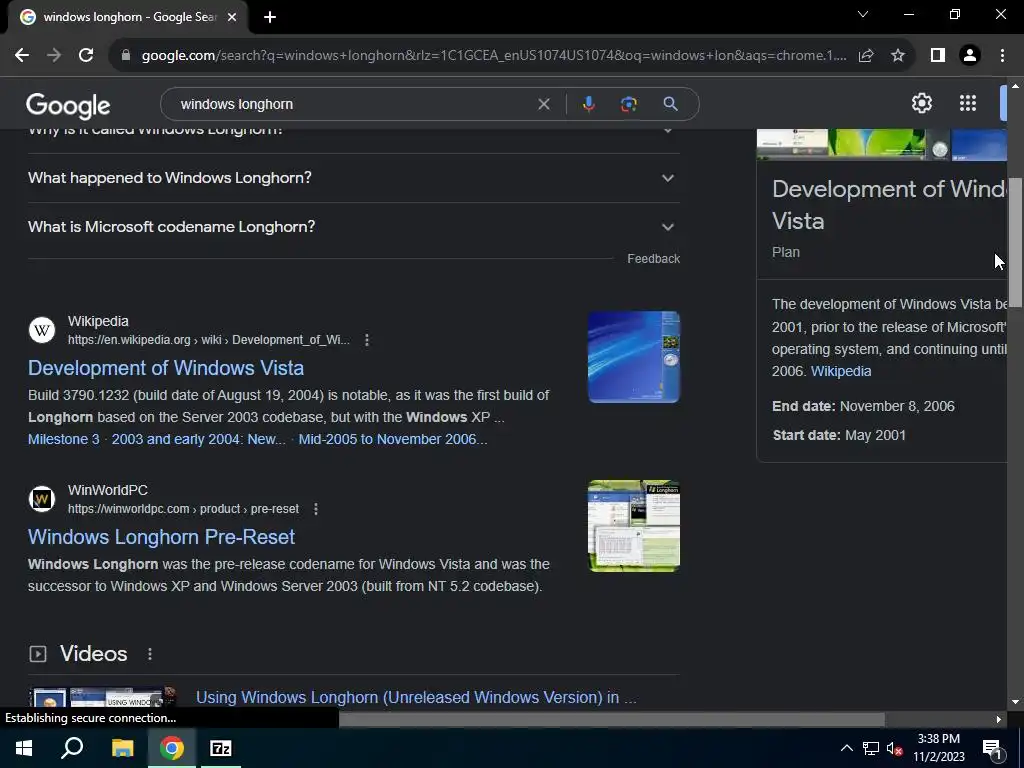Click the 'Videos' section heading
Viewport: 1024px width, 768px height.
pyautogui.click(x=93, y=654)
